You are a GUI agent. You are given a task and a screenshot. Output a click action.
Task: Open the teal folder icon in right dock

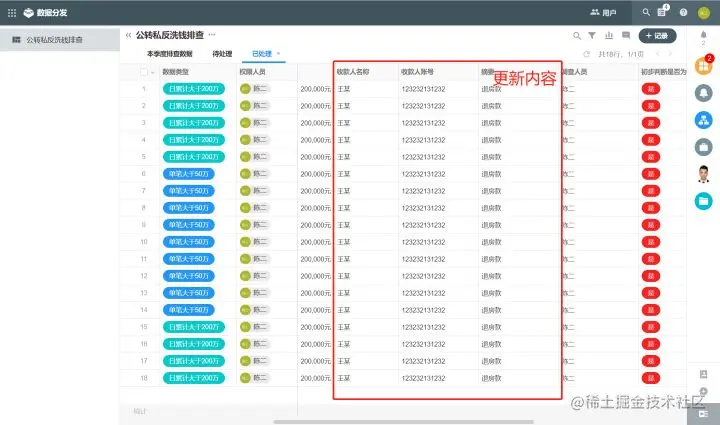pyautogui.click(x=703, y=201)
